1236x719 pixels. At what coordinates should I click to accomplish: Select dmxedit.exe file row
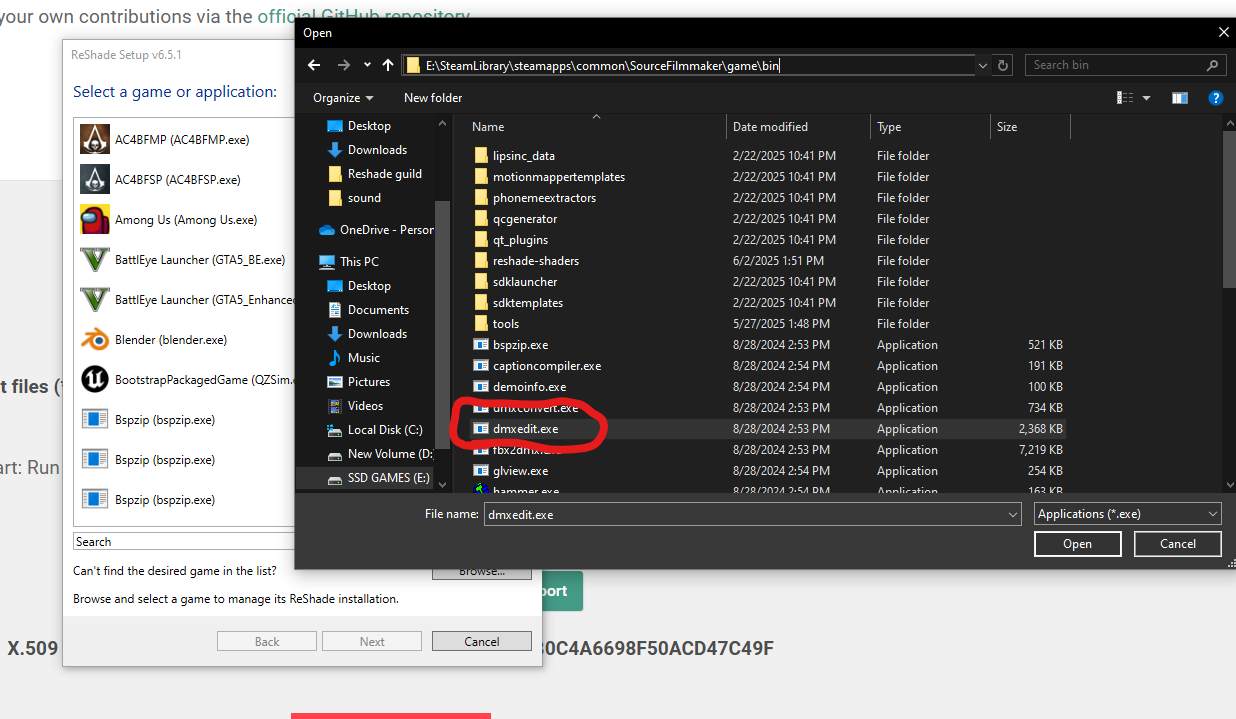click(x=768, y=429)
